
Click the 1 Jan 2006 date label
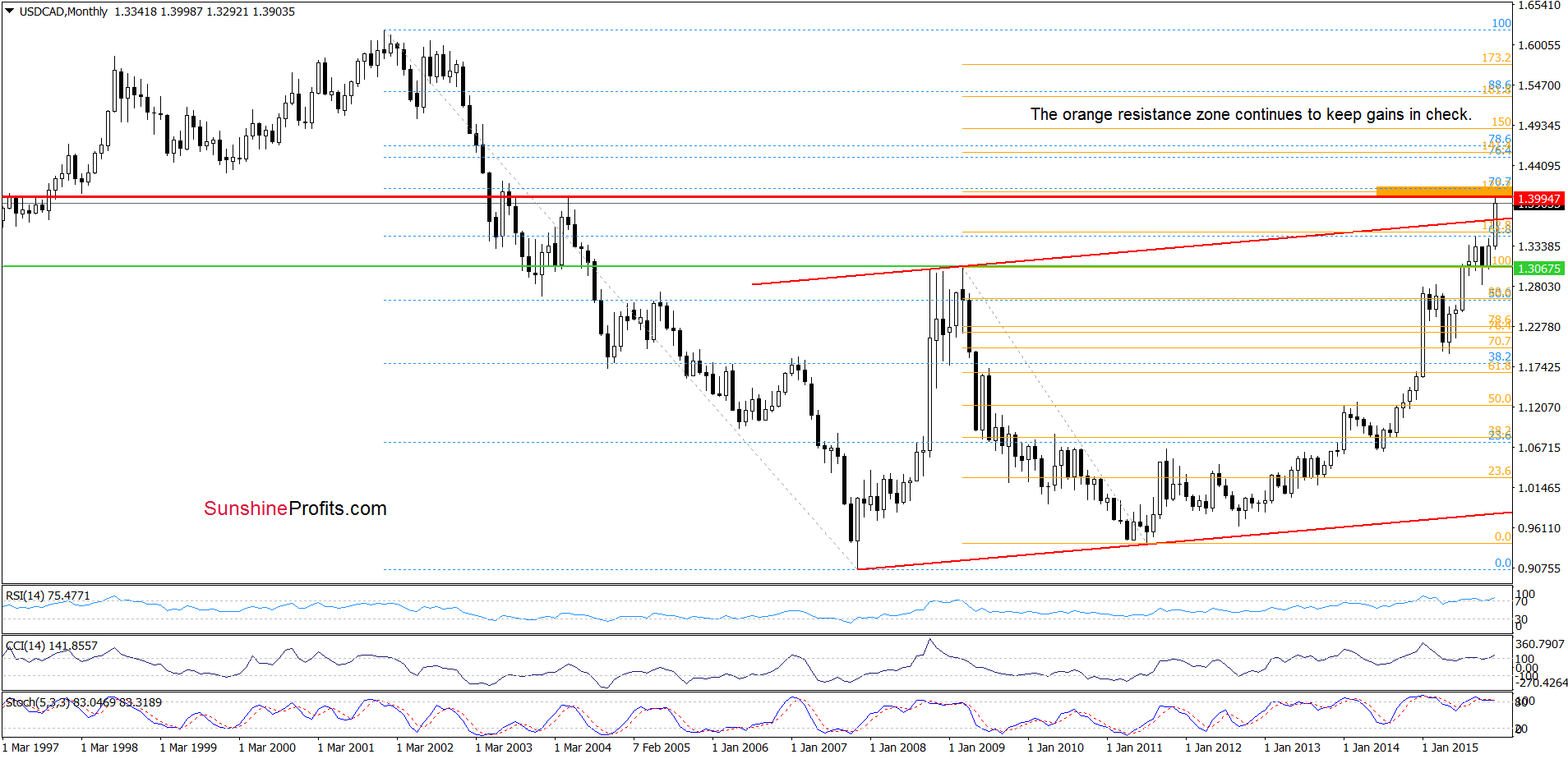[x=740, y=747]
